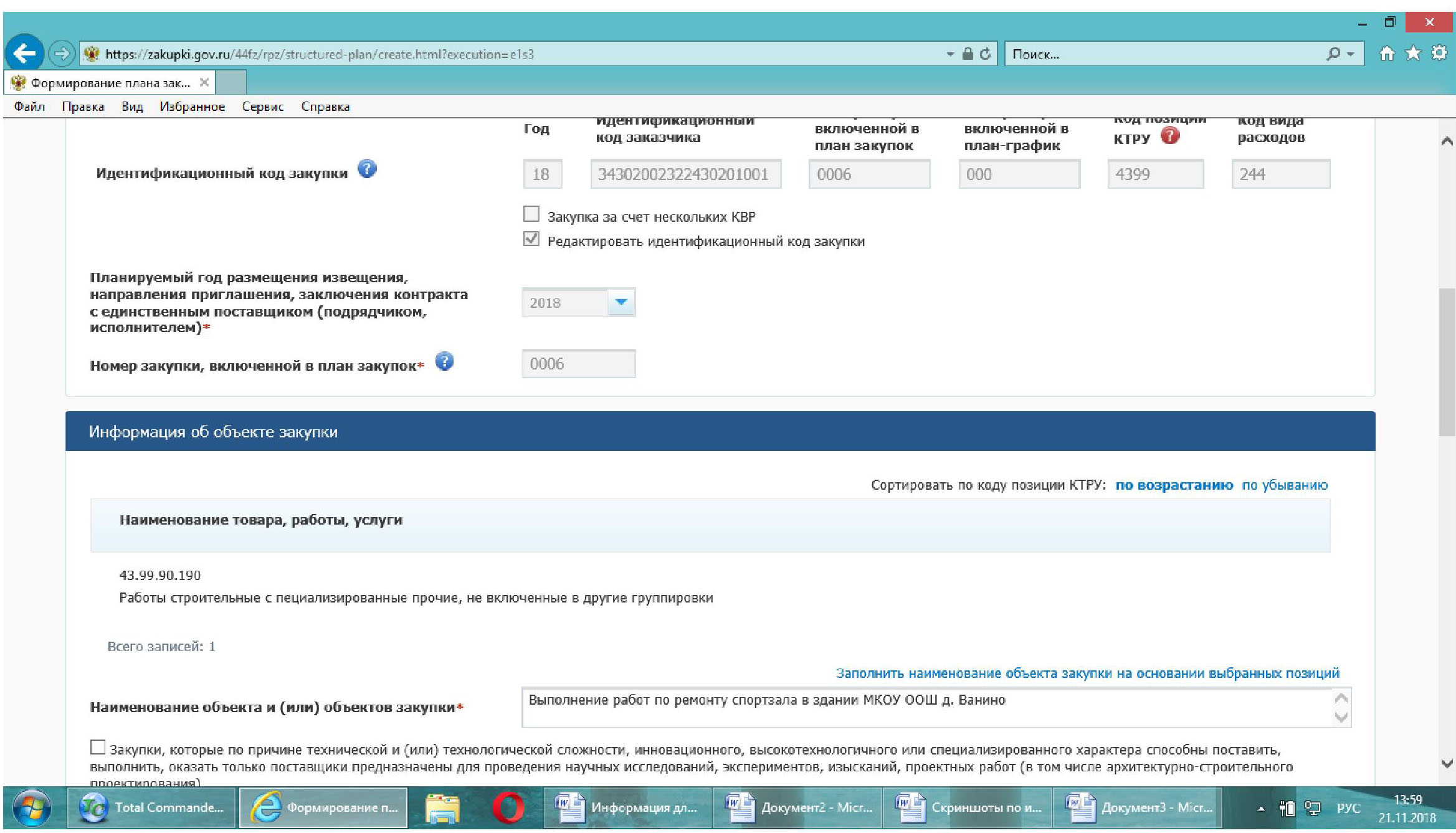The image size is (1456, 833).
Task: Open the Избранное menu
Action: (x=192, y=107)
